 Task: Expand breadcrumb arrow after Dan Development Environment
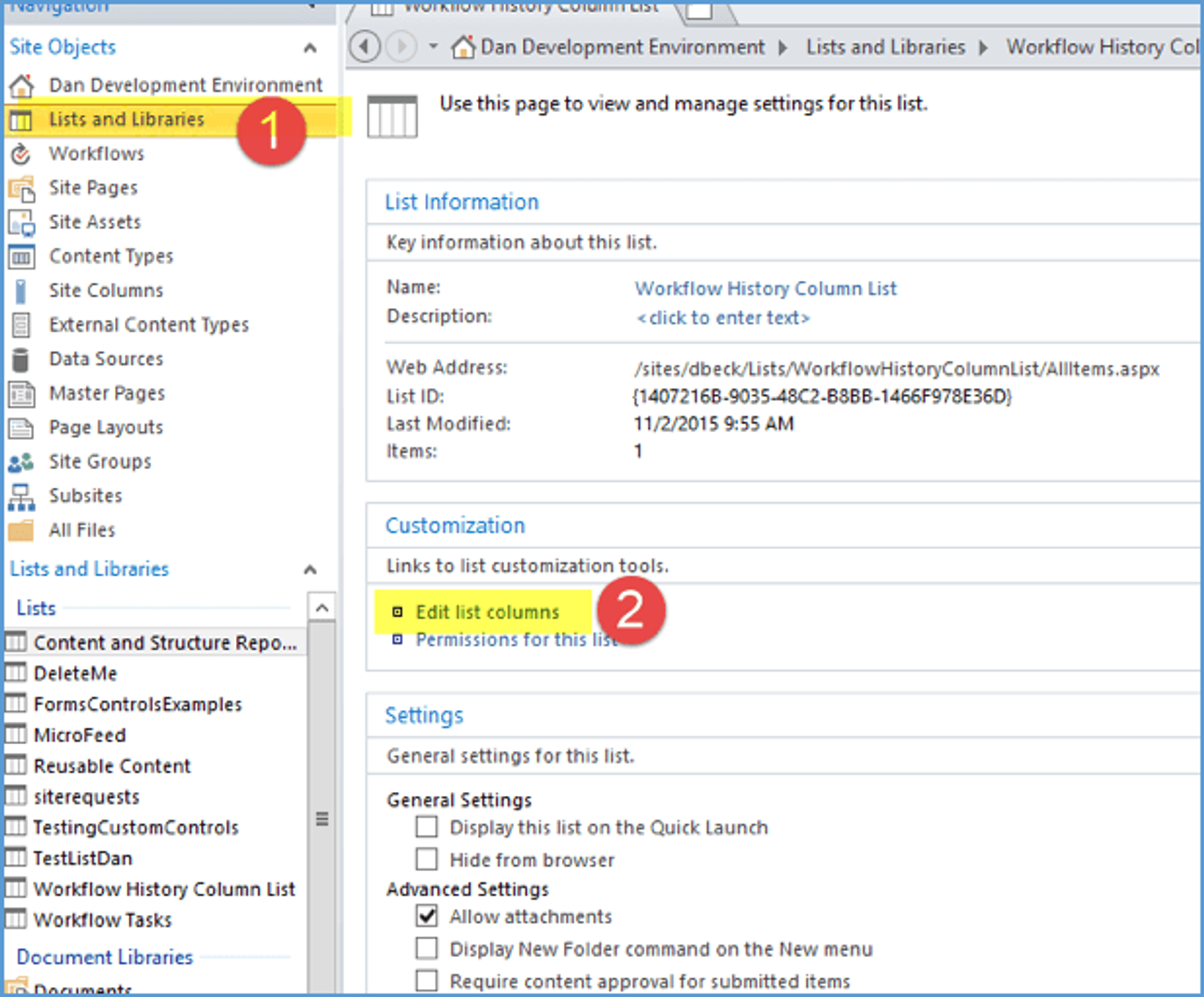coord(783,48)
